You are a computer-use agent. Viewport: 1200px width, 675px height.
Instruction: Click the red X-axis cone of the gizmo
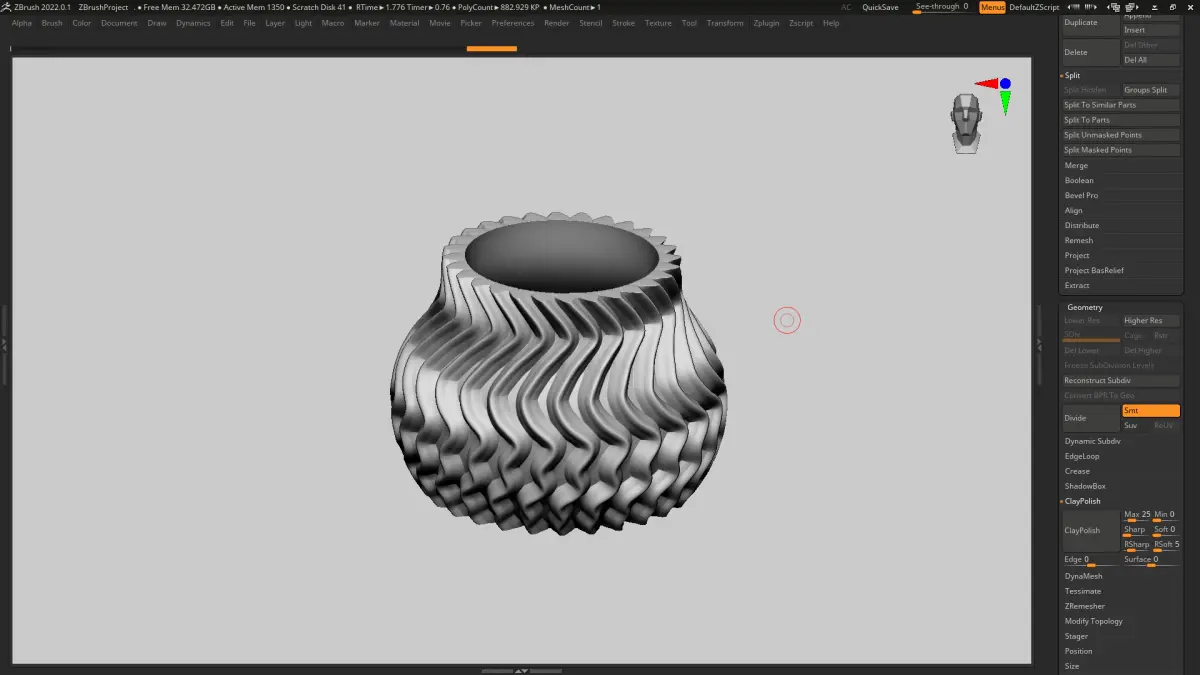coord(986,84)
